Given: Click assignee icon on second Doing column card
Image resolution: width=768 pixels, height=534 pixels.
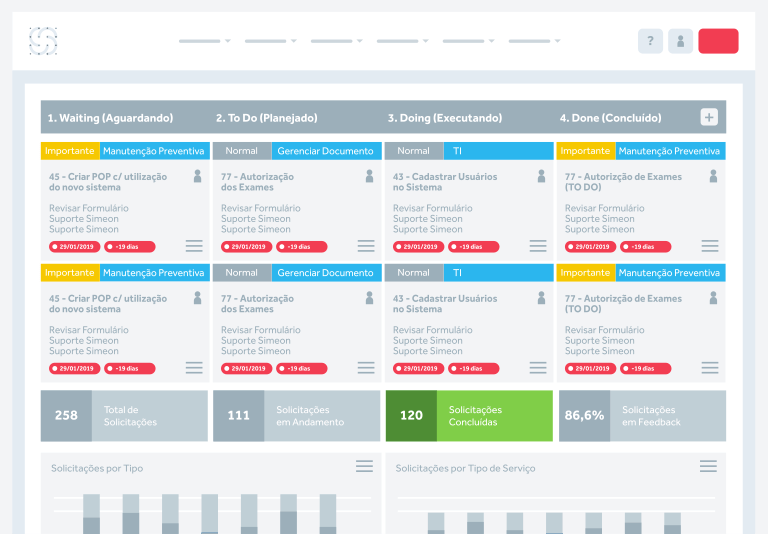Looking at the screenshot, I should pos(541,298).
